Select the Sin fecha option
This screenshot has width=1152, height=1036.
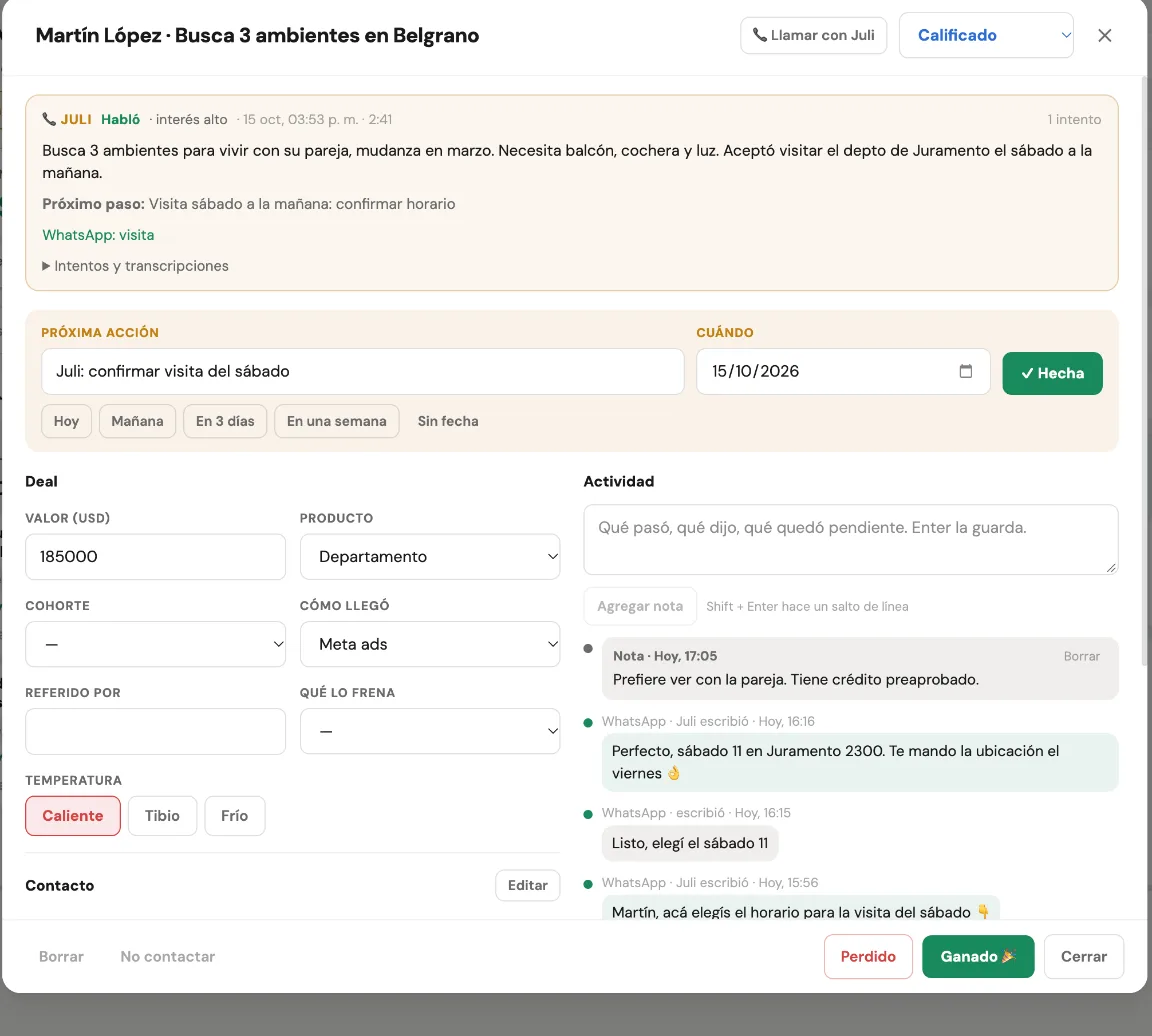click(448, 421)
